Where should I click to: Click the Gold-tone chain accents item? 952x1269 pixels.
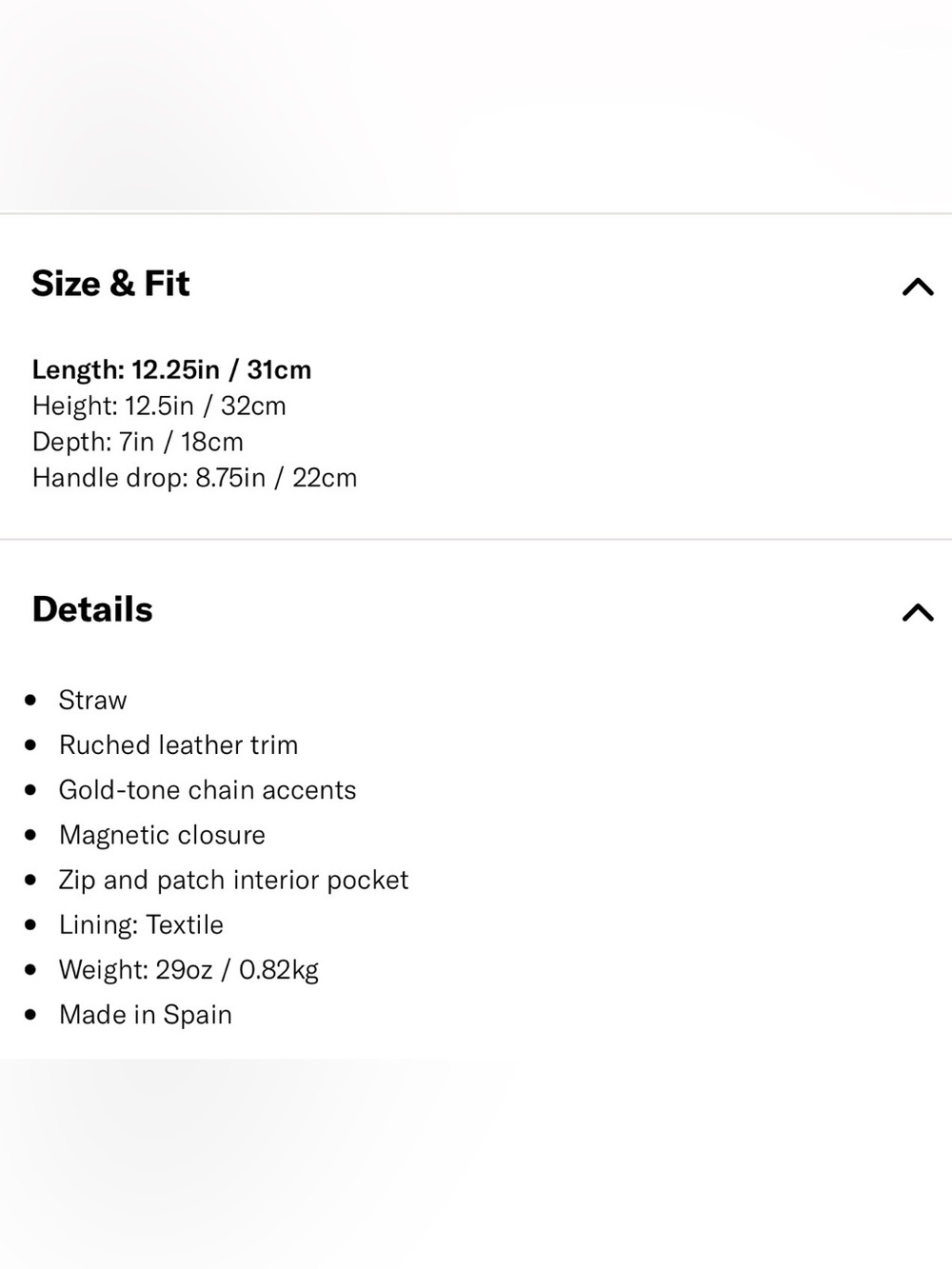tap(208, 789)
